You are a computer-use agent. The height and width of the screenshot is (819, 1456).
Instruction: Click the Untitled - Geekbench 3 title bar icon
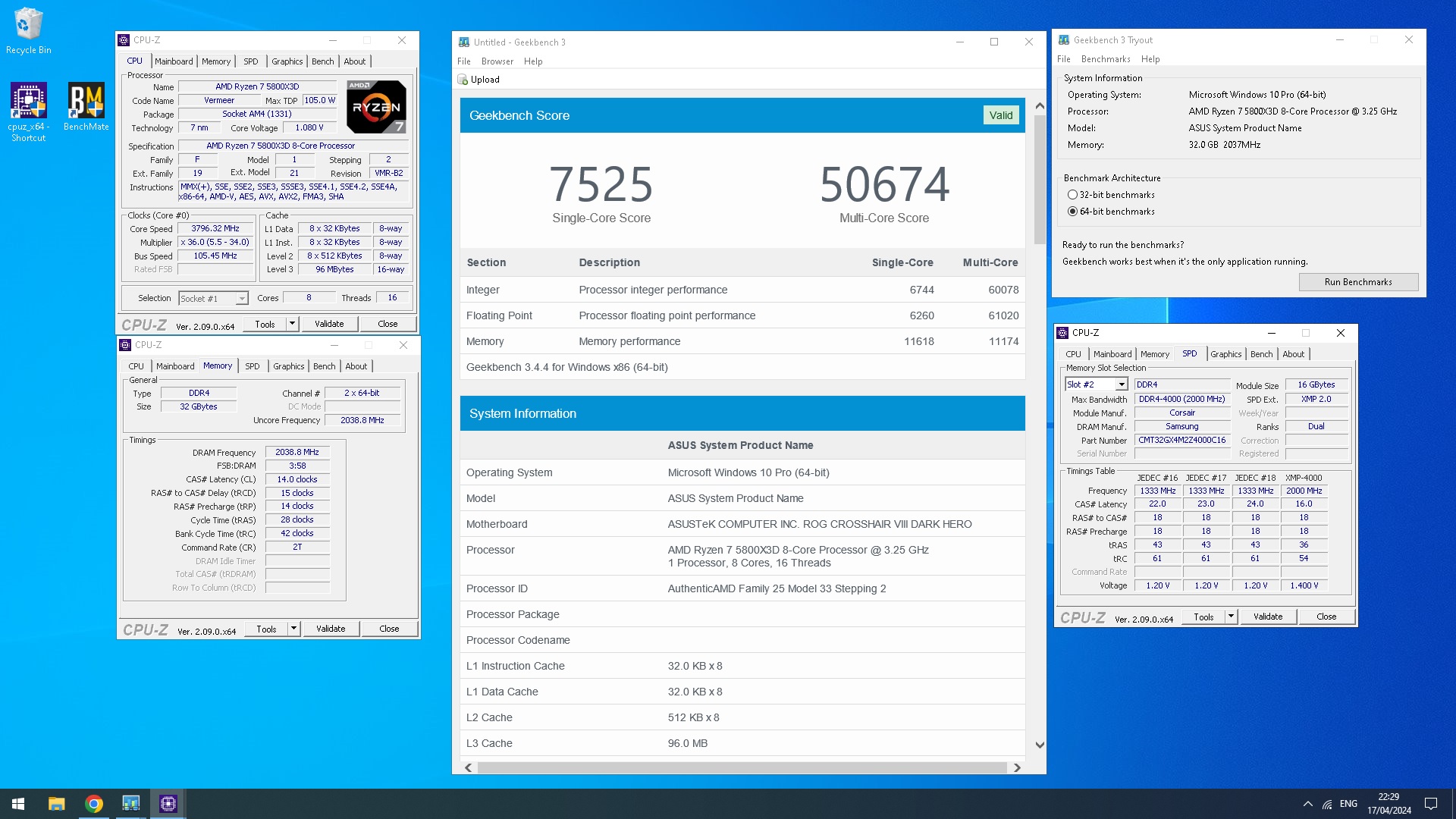[463, 42]
